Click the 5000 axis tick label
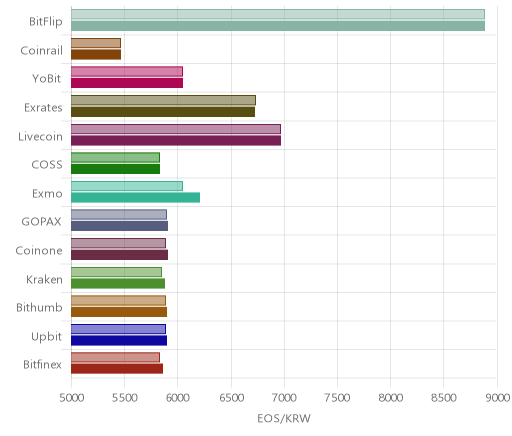The height and width of the screenshot is (436, 512). (72, 398)
